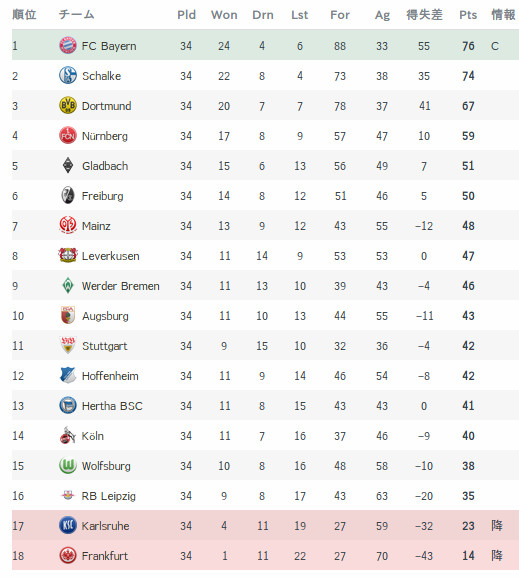Sort table by Pts column header

[468, 15]
